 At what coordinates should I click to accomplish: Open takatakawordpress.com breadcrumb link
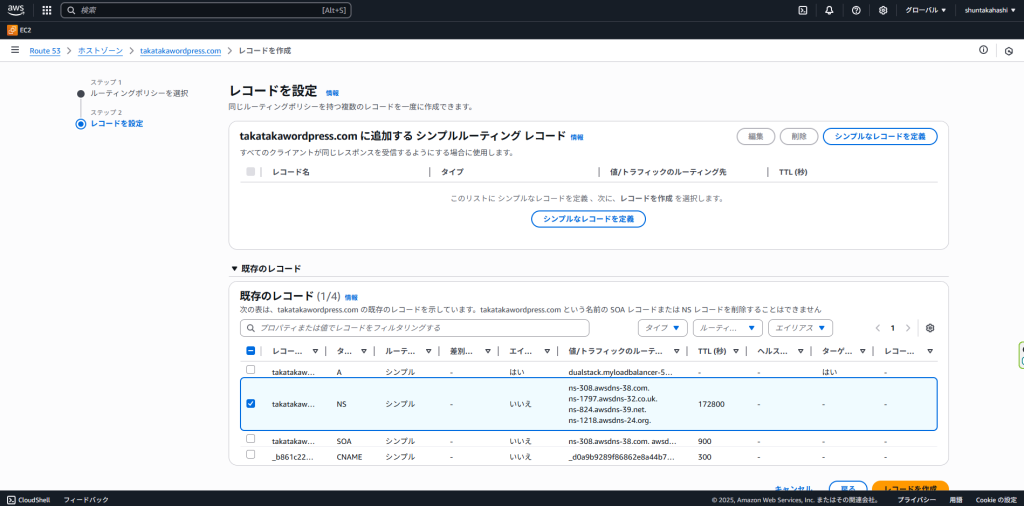181,50
